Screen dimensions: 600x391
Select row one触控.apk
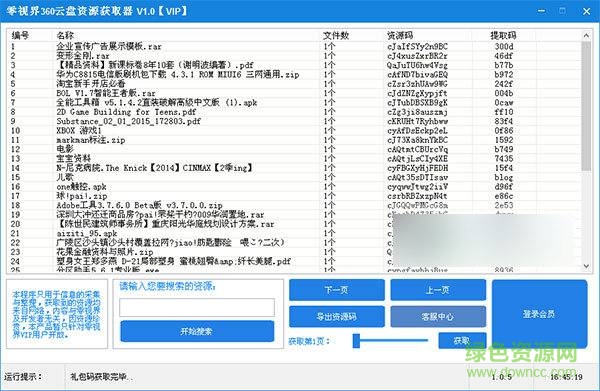click(x=295, y=187)
